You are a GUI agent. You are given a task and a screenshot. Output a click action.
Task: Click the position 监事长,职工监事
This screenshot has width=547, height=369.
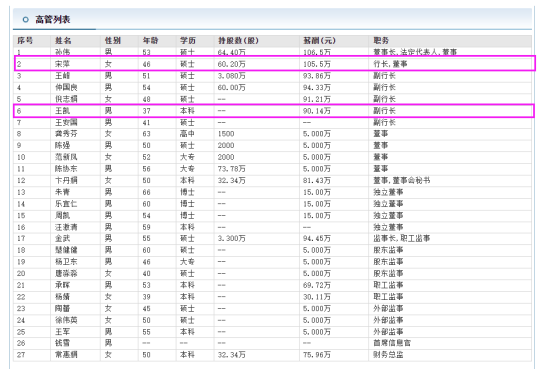click(x=402, y=239)
